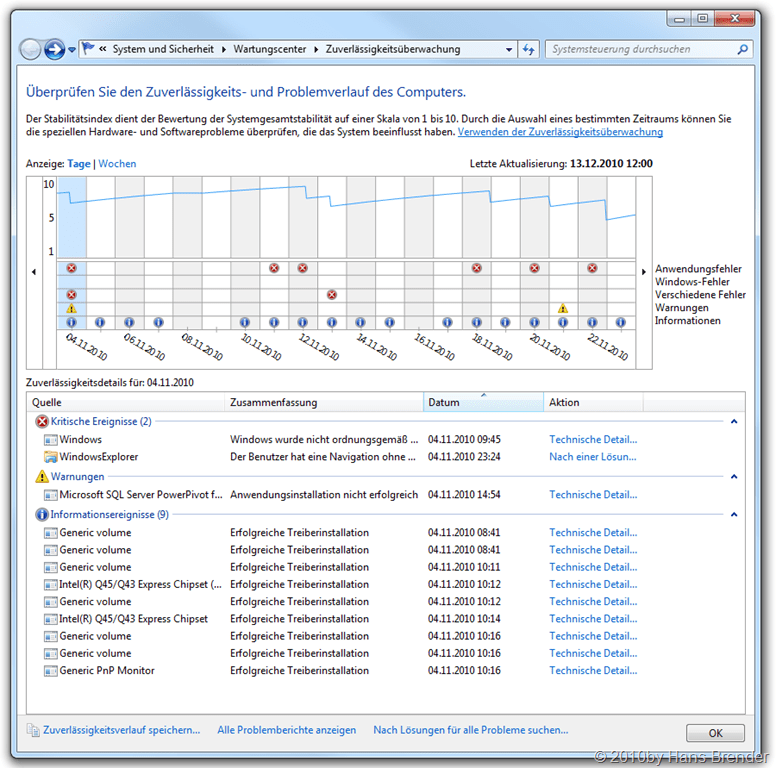This screenshot has height=768, width=776.
Task: Click the OK button
Action: tap(715, 733)
